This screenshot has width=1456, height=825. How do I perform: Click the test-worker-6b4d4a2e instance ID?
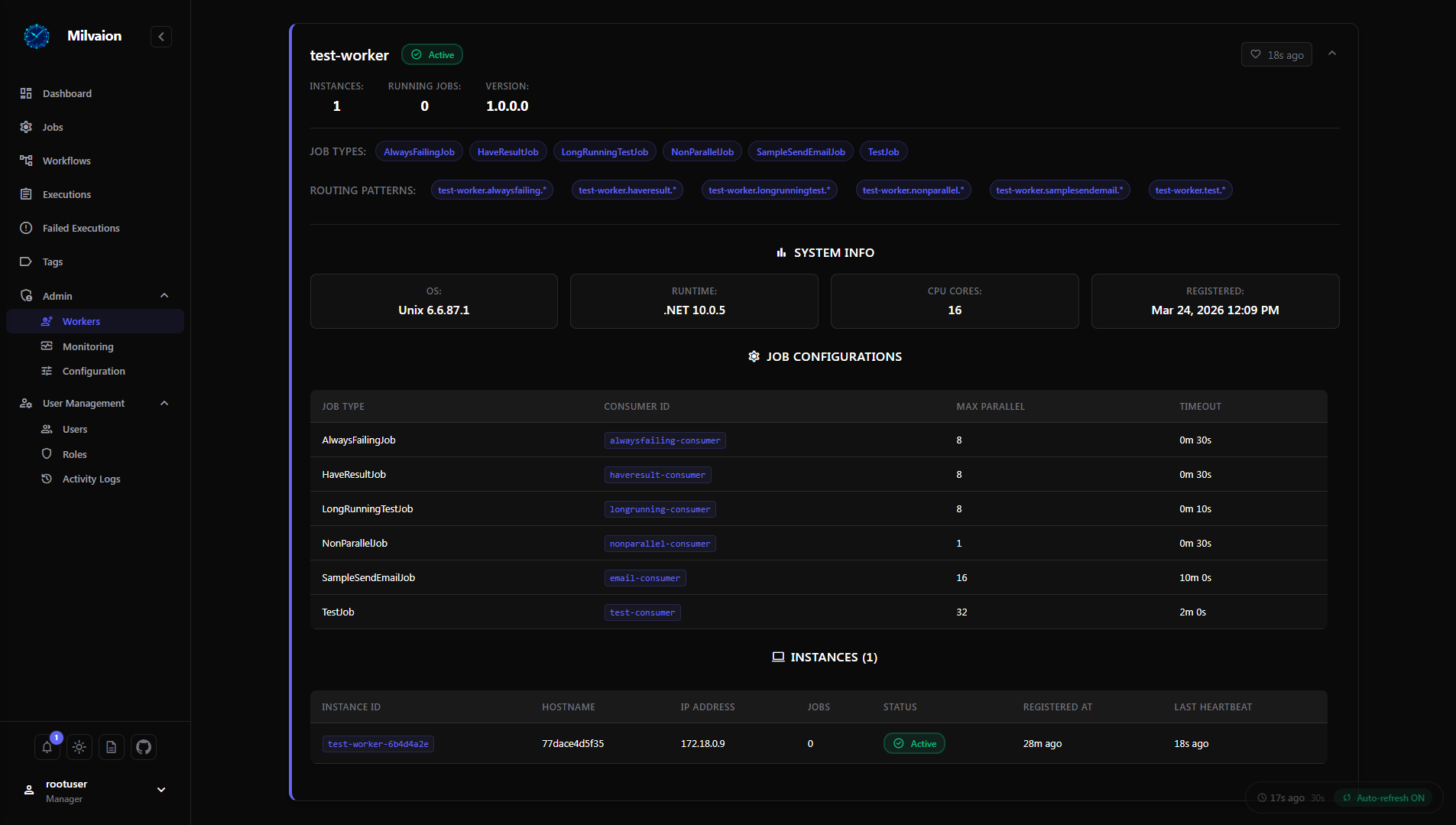click(378, 744)
